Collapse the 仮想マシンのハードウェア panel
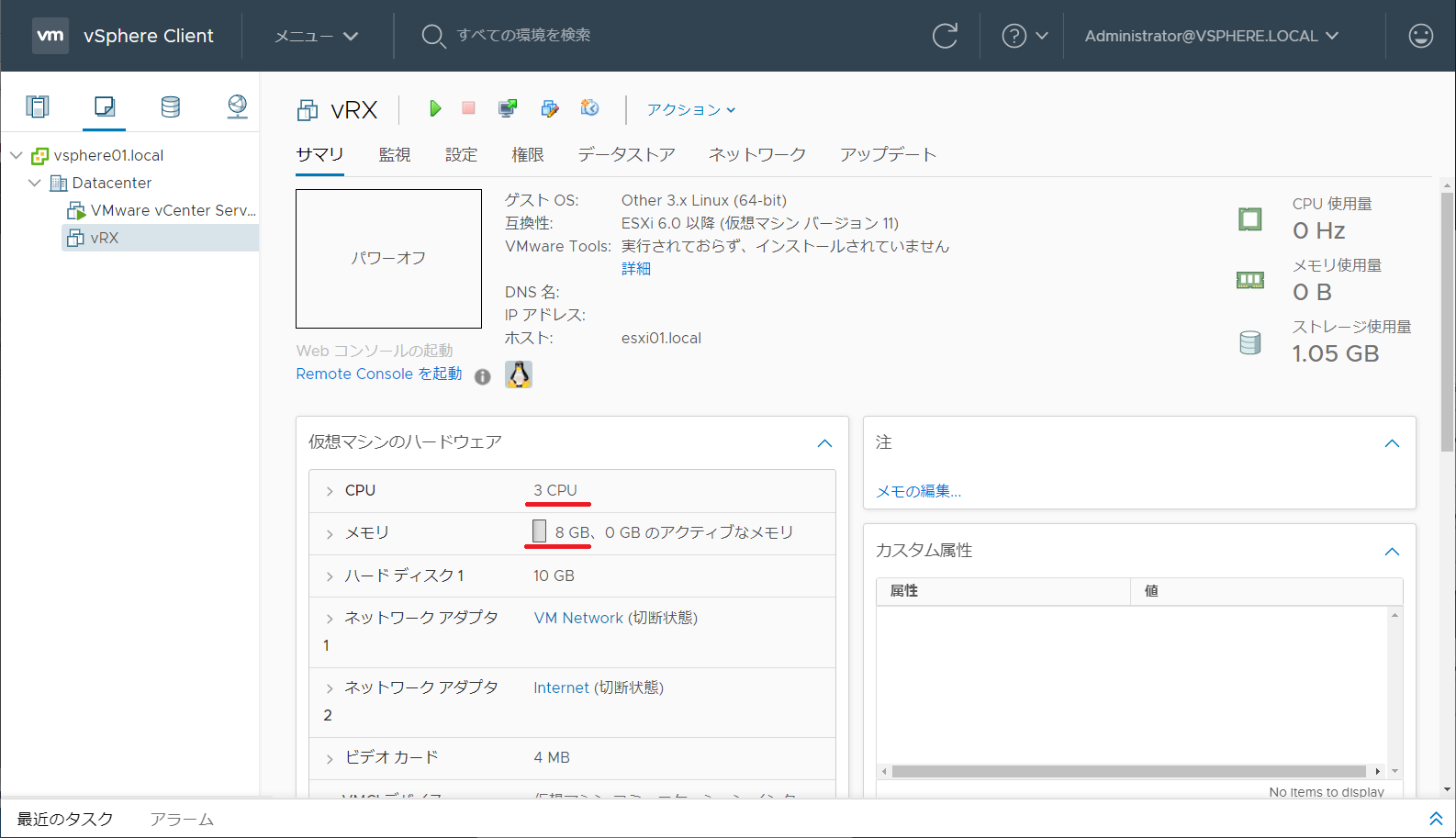Screen dimensions: 1456x838 click(824, 443)
